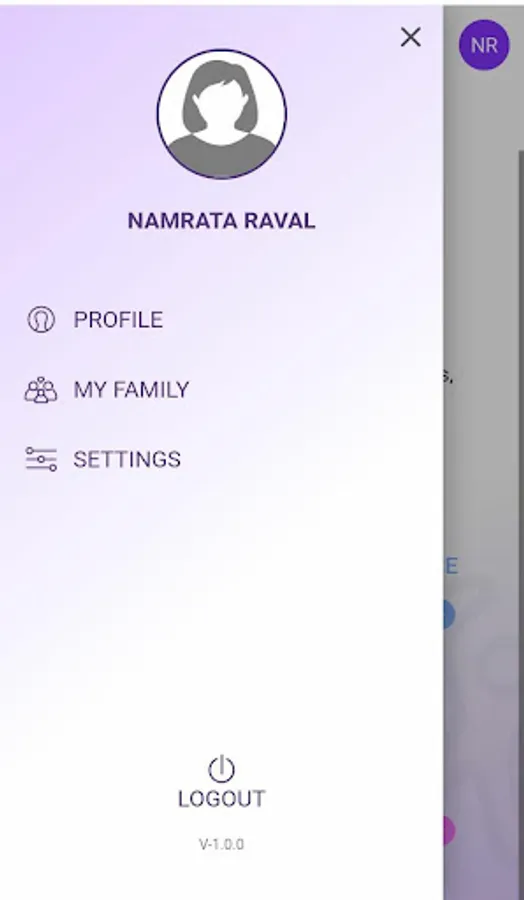Tap the purple NR avatar badge
The image size is (524, 900).
(484, 45)
